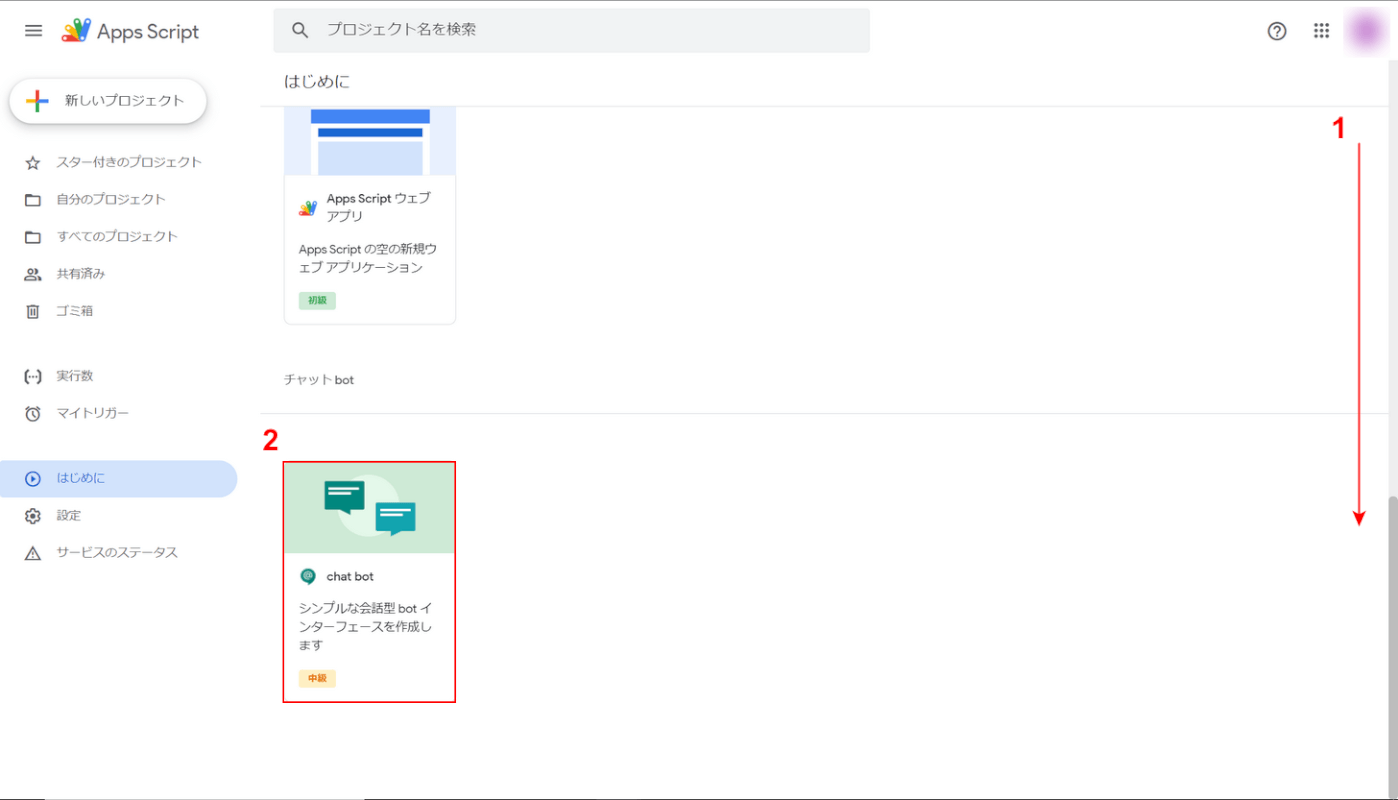This screenshot has width=1398, height=800.
Task: Click the star icon for starred projects
Action: click(x=33, y=163)
